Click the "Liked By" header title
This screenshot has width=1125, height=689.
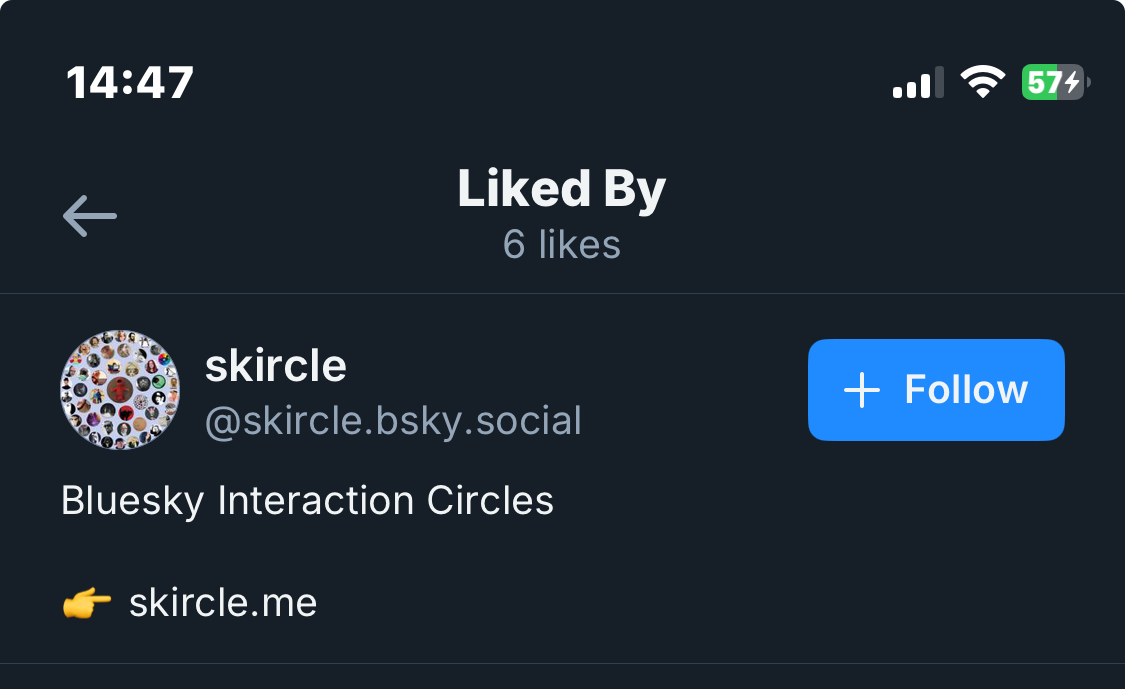(x=562, y=189)
